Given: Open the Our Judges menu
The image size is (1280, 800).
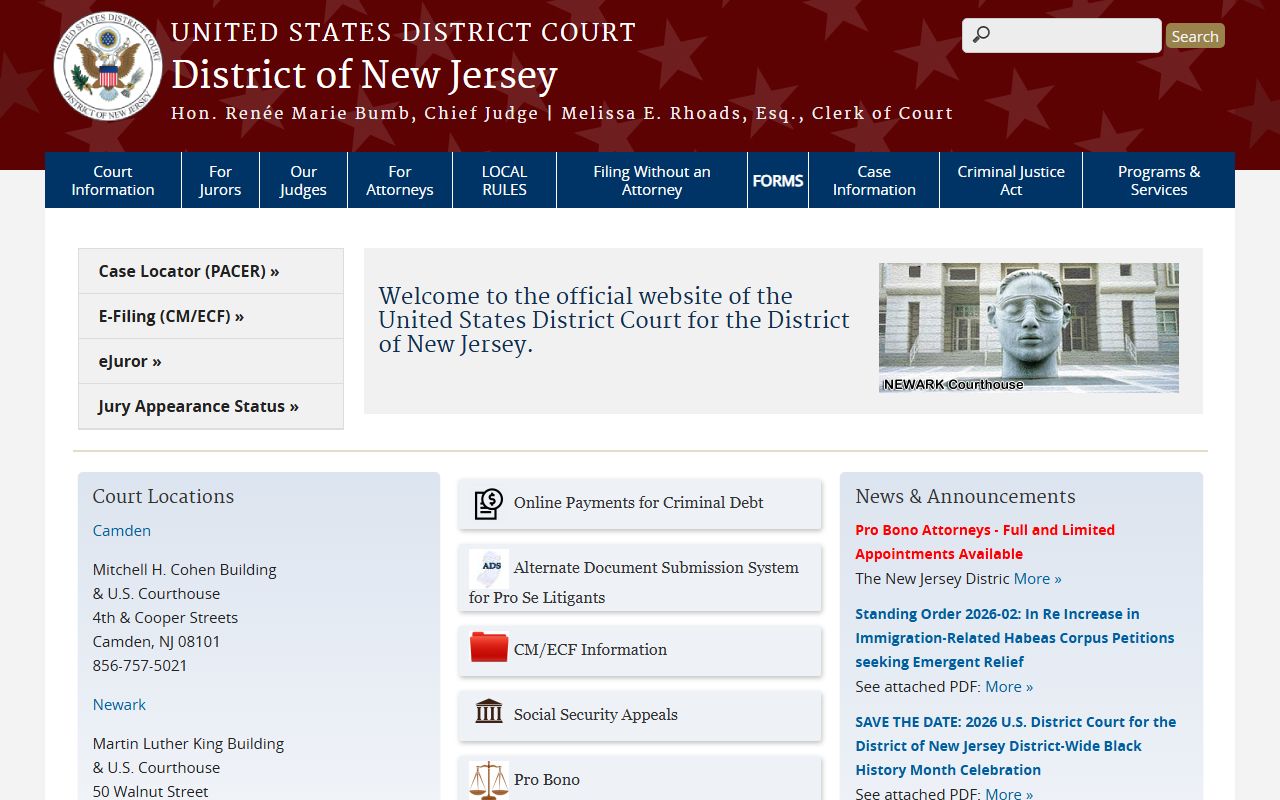Looking at the screenshot, I should pos(303,180).
